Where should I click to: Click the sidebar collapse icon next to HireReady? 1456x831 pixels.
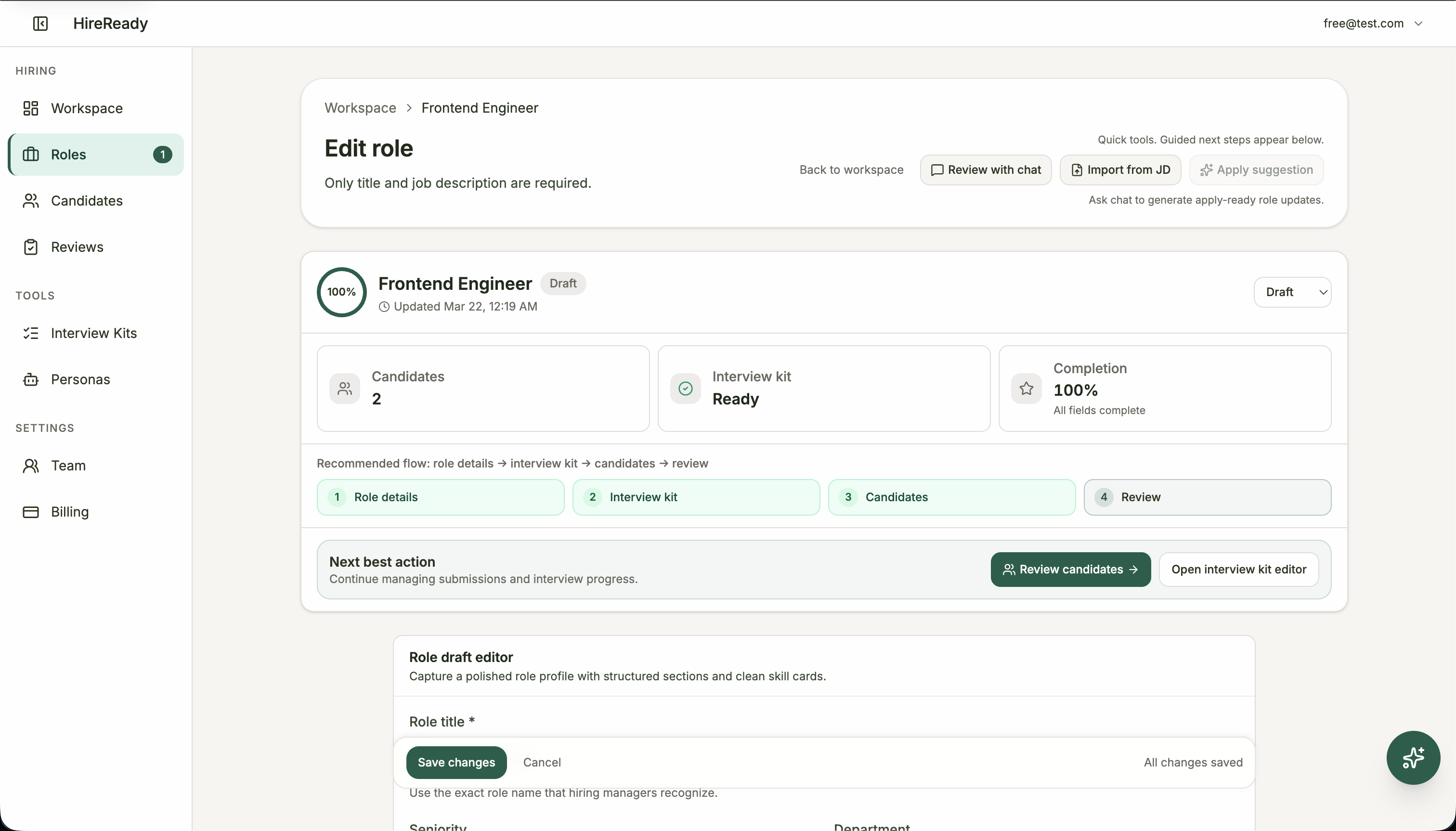tap(39, 24)
